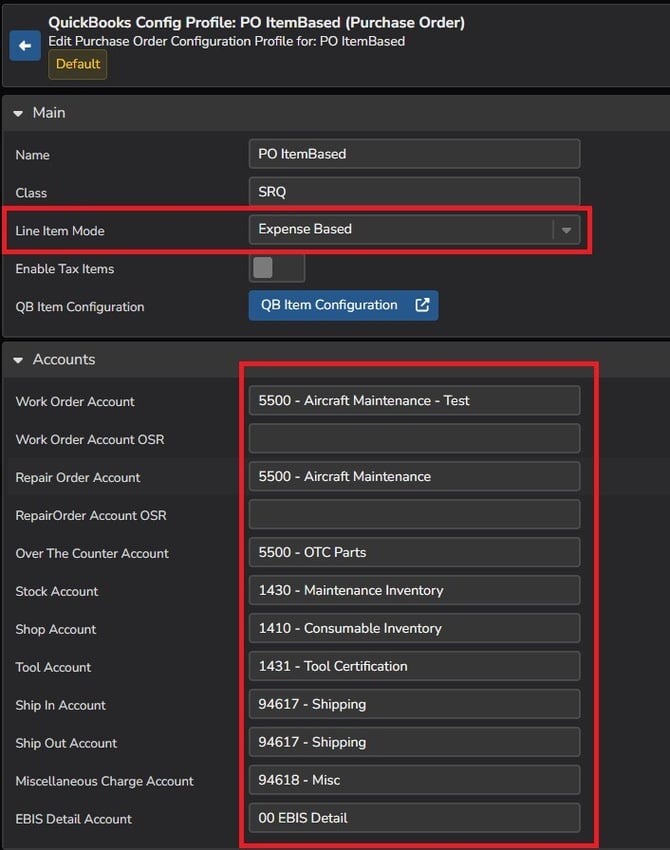Image resolution: width=670 pixels, height=850 pixels.
Task: Select Stock Account field 1430 Maintenance Inventory
Action: (414, 590)
